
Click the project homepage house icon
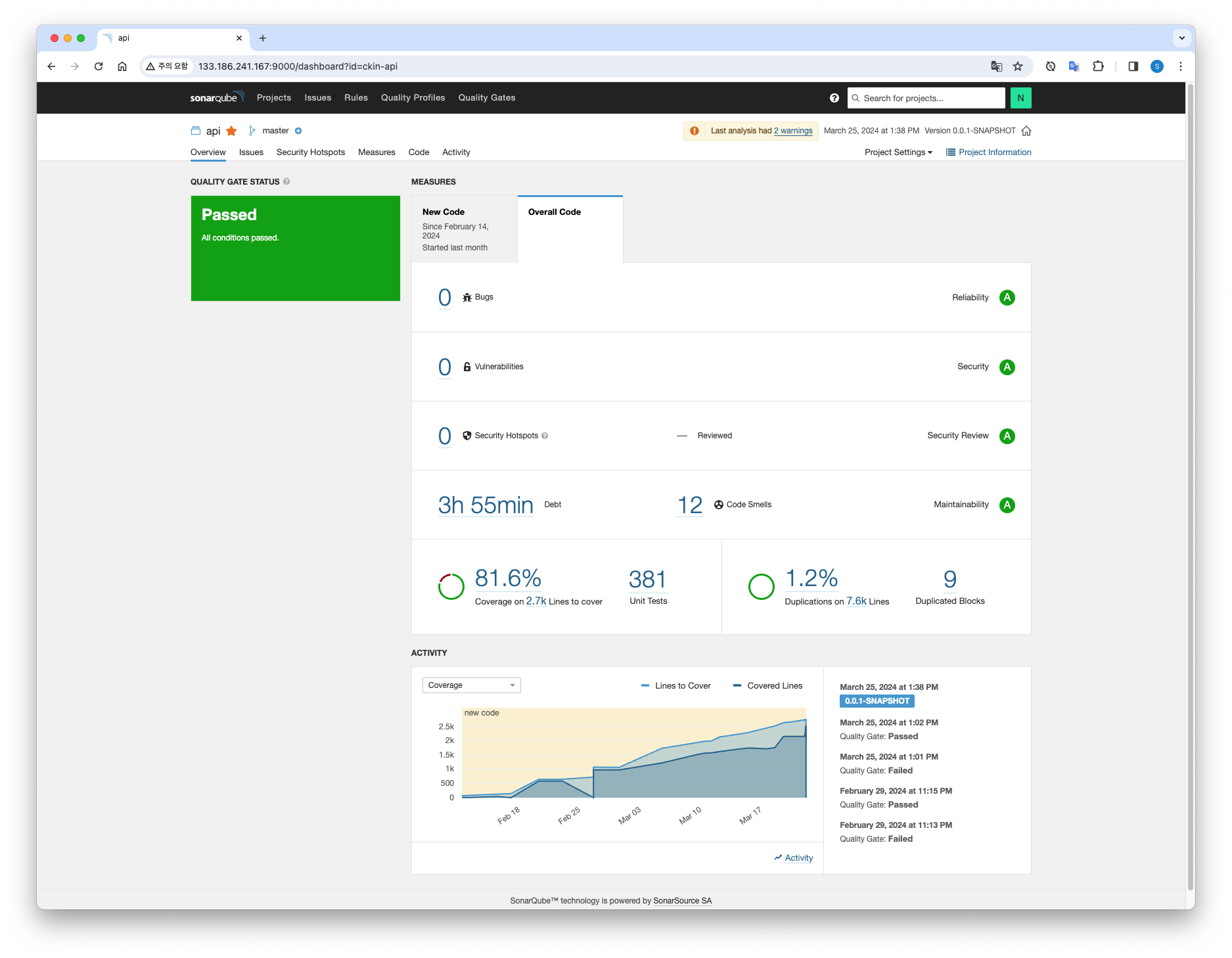[x=1026, y=131]
